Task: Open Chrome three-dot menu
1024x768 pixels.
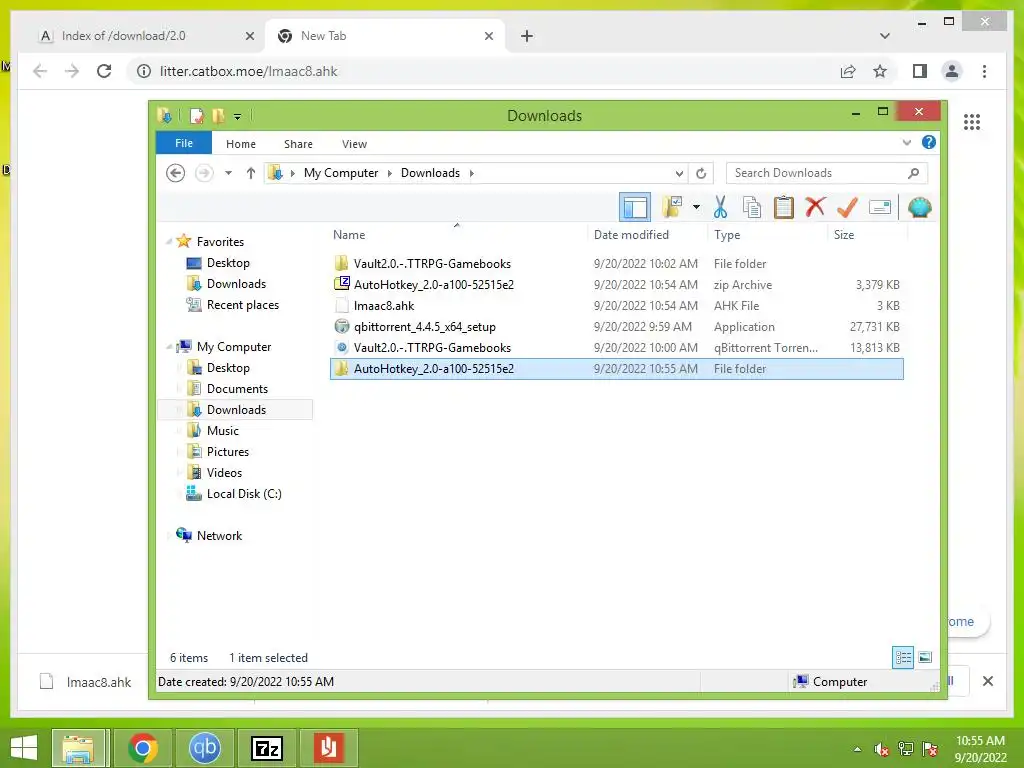Action: (984, 71)
